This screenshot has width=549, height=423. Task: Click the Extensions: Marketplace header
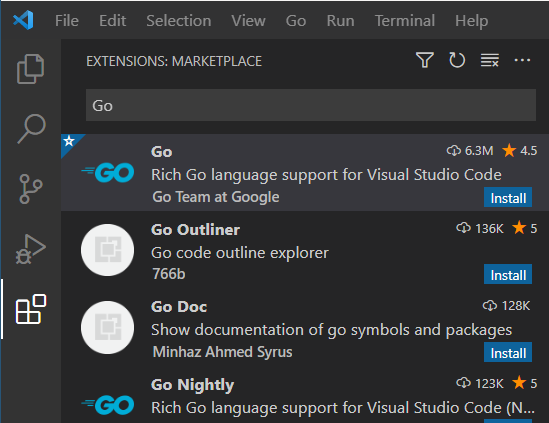coord(174,61)
